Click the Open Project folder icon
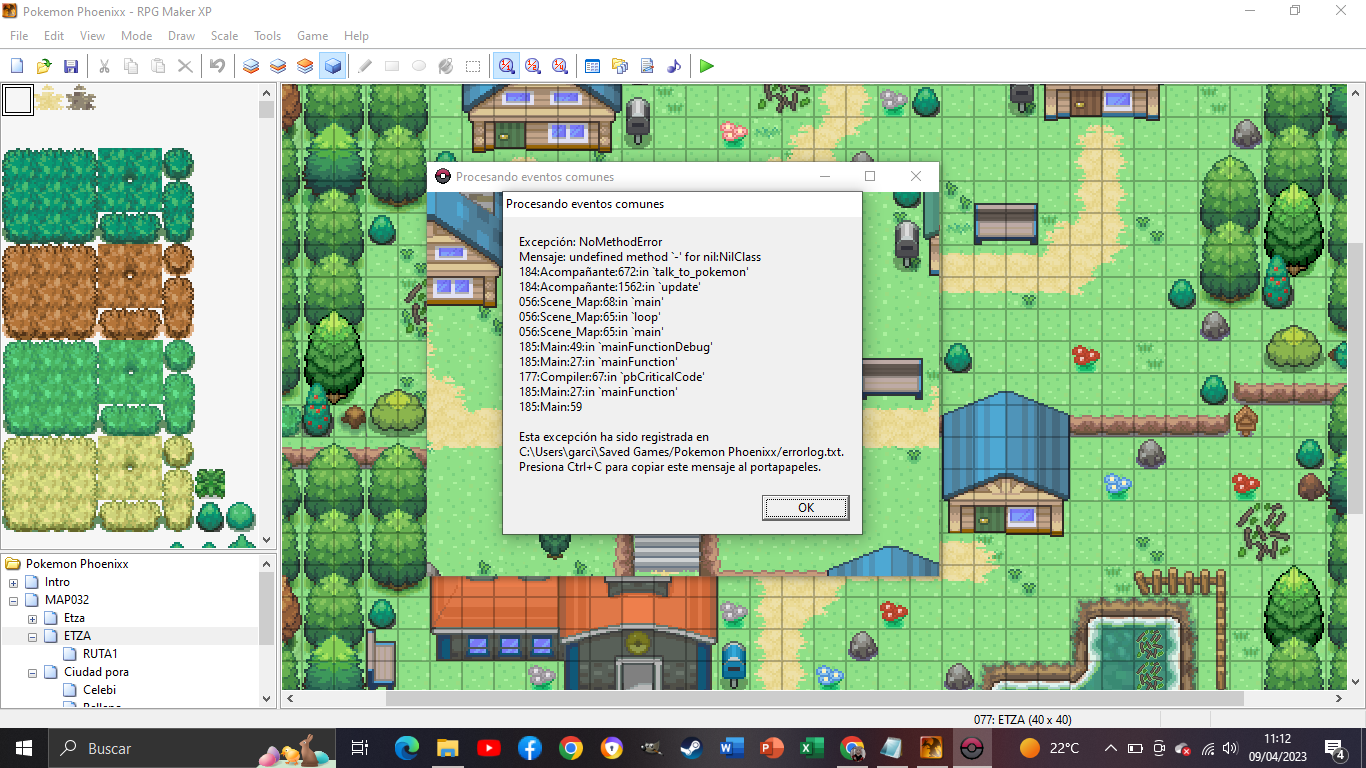The image size is (1366, 768). point(44,66)
